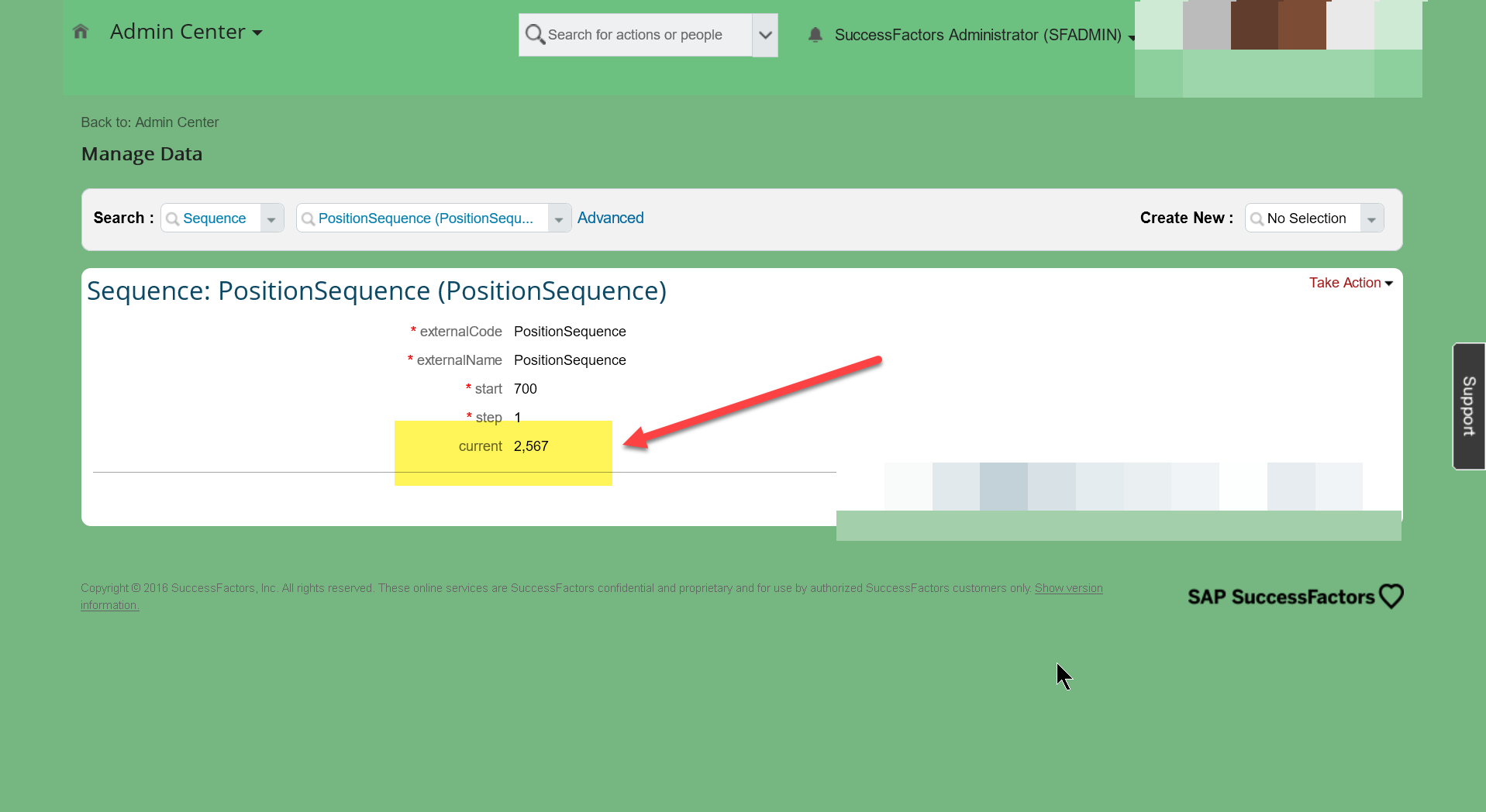1486x812 pixels.
Task: Open the Admin Center dropdown menu
Action: pos(186,32)
